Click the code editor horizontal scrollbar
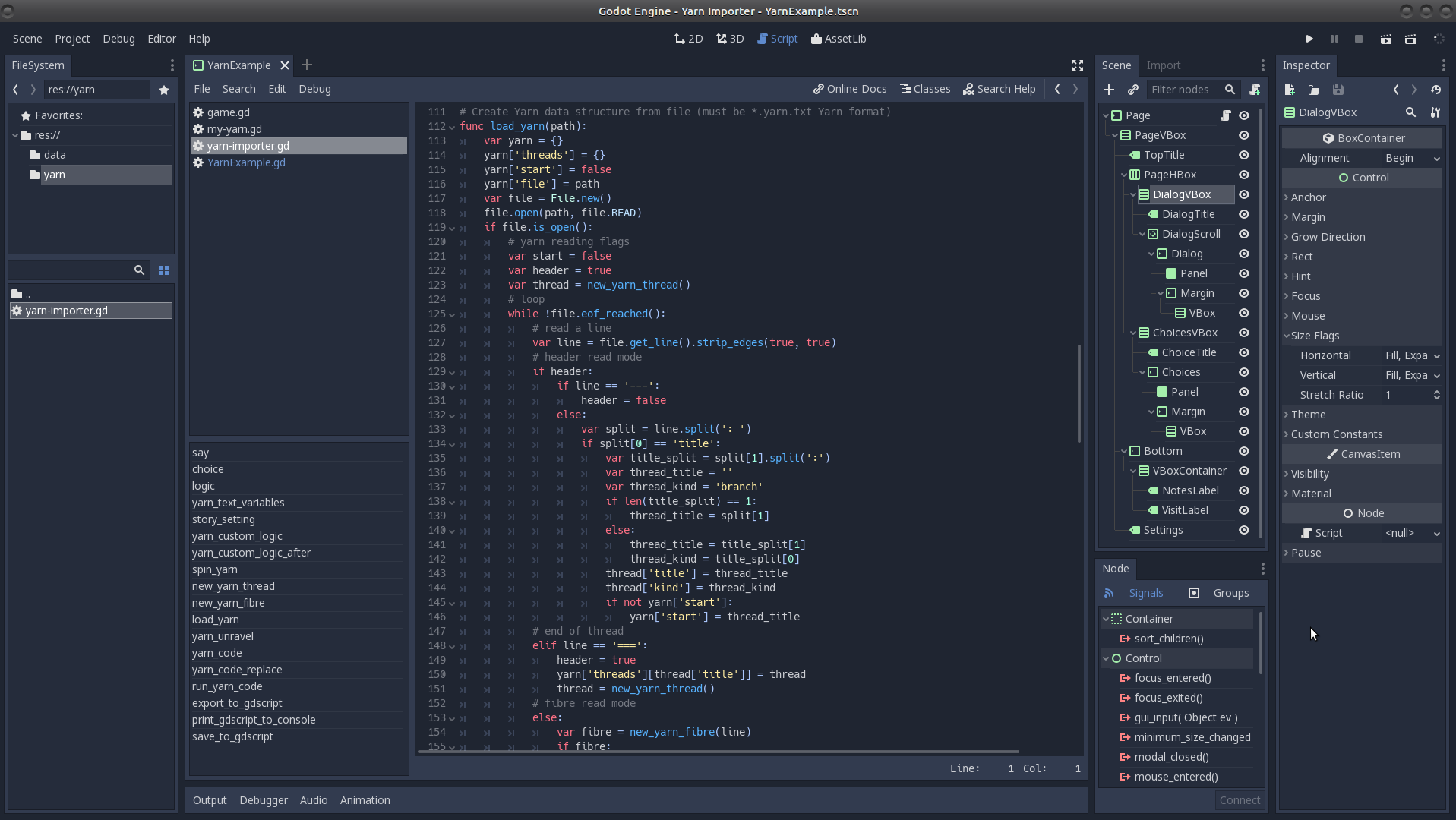This screenshot has height=820, width=1456. [x=717, y=752]
